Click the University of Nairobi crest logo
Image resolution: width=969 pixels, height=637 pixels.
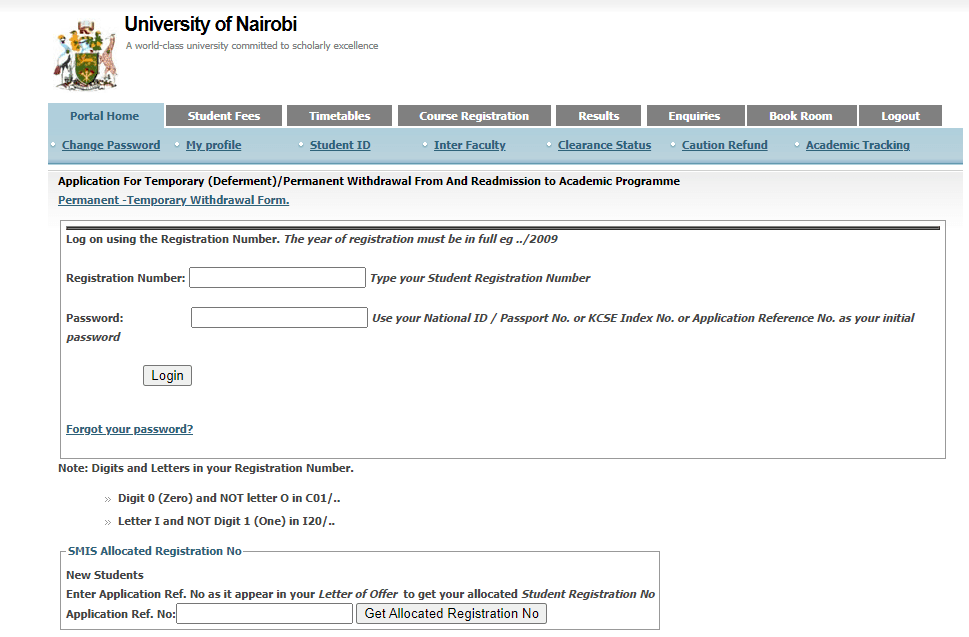(x=85, y=56)
